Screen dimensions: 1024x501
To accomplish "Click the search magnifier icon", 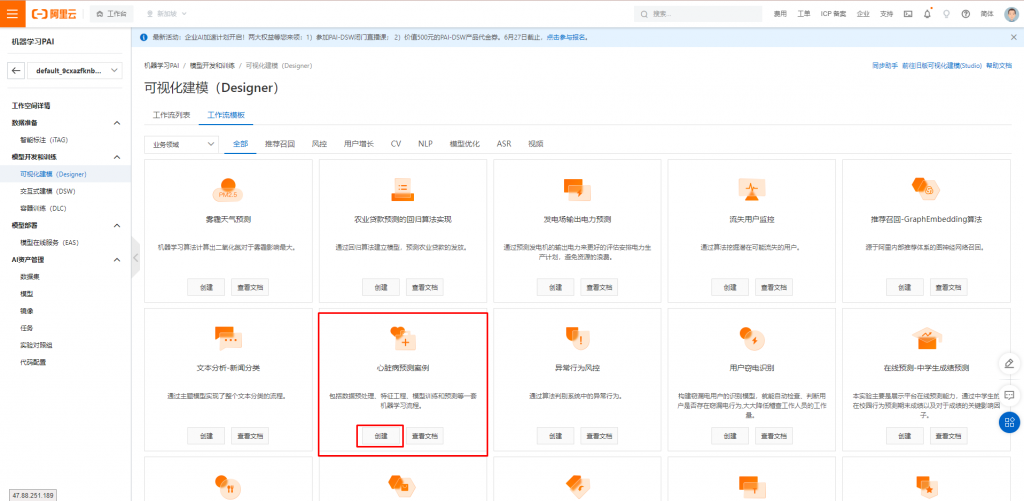I will click(x=645, y=14).
